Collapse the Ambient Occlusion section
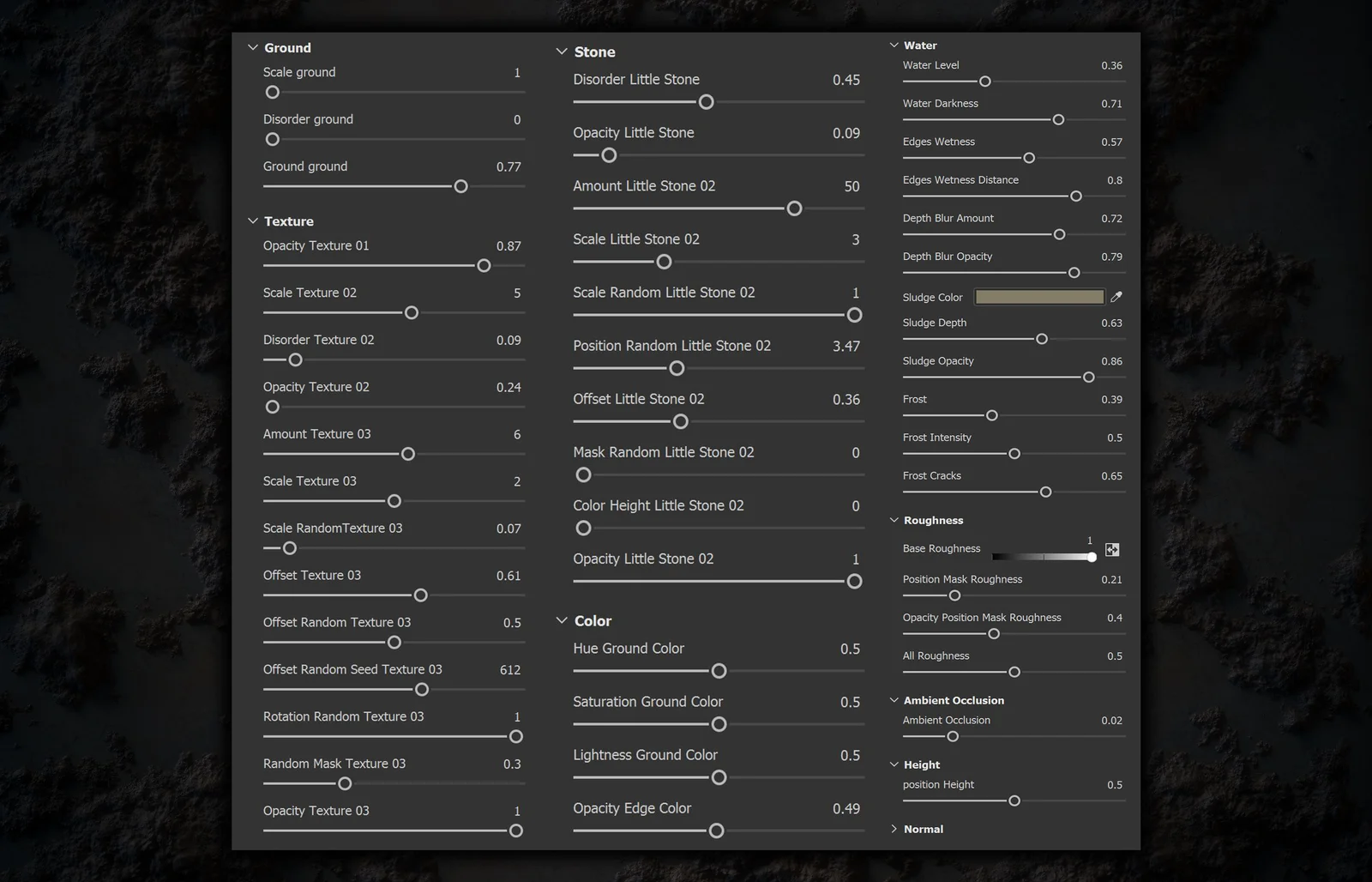The height and width of the screenshot is (882, 1372). point(893,700)
